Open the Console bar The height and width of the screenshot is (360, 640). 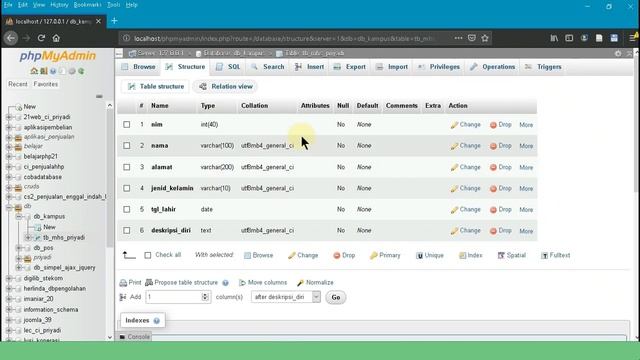135,337
